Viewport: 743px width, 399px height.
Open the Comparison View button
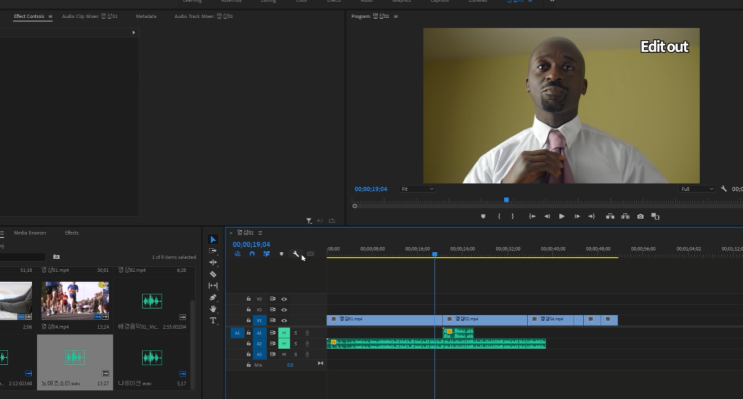pyautogui.click(x=655, y=216)
